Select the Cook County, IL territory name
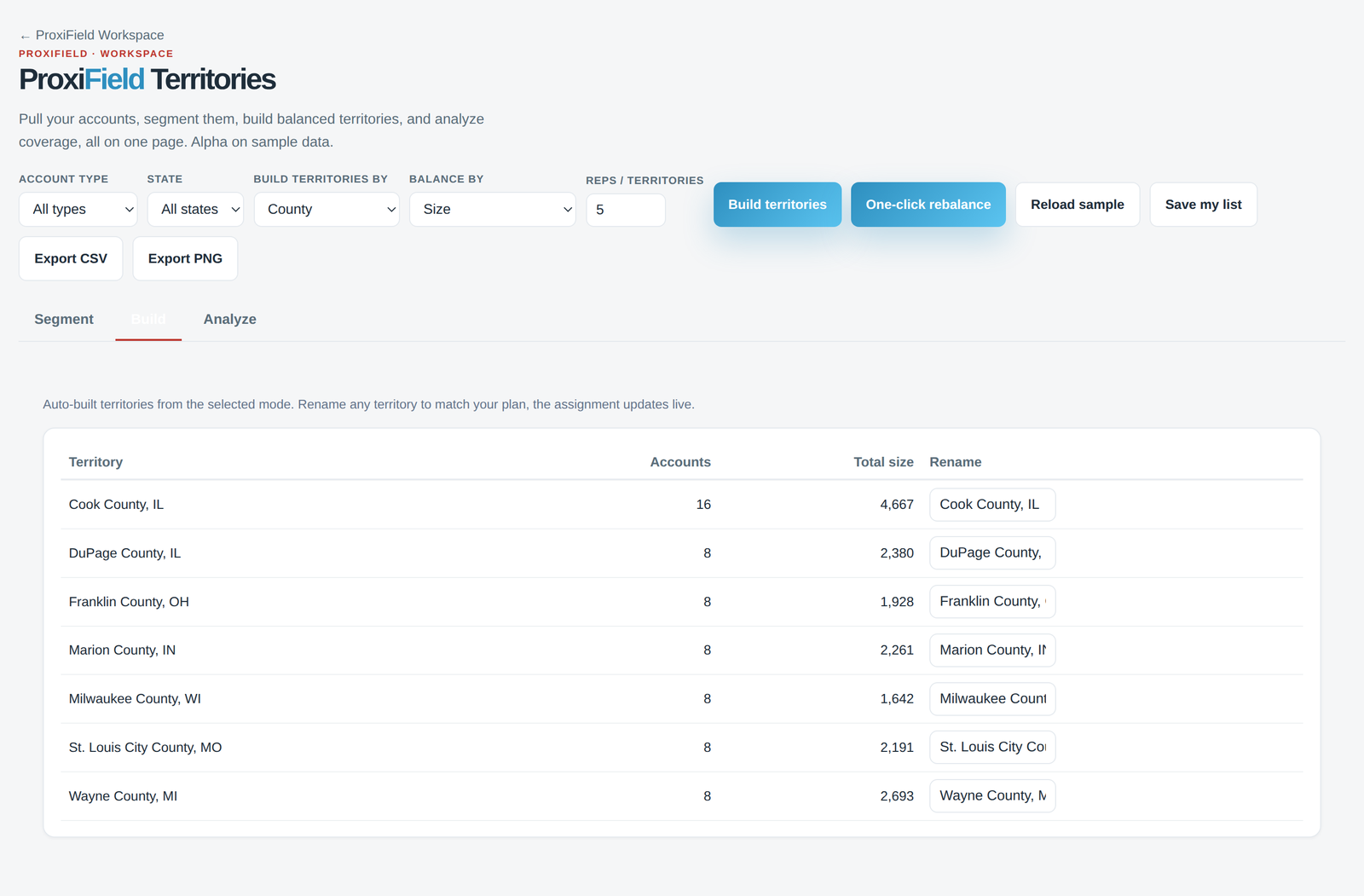This screenshot has width=1364, height=896. (x=116, y=505)
